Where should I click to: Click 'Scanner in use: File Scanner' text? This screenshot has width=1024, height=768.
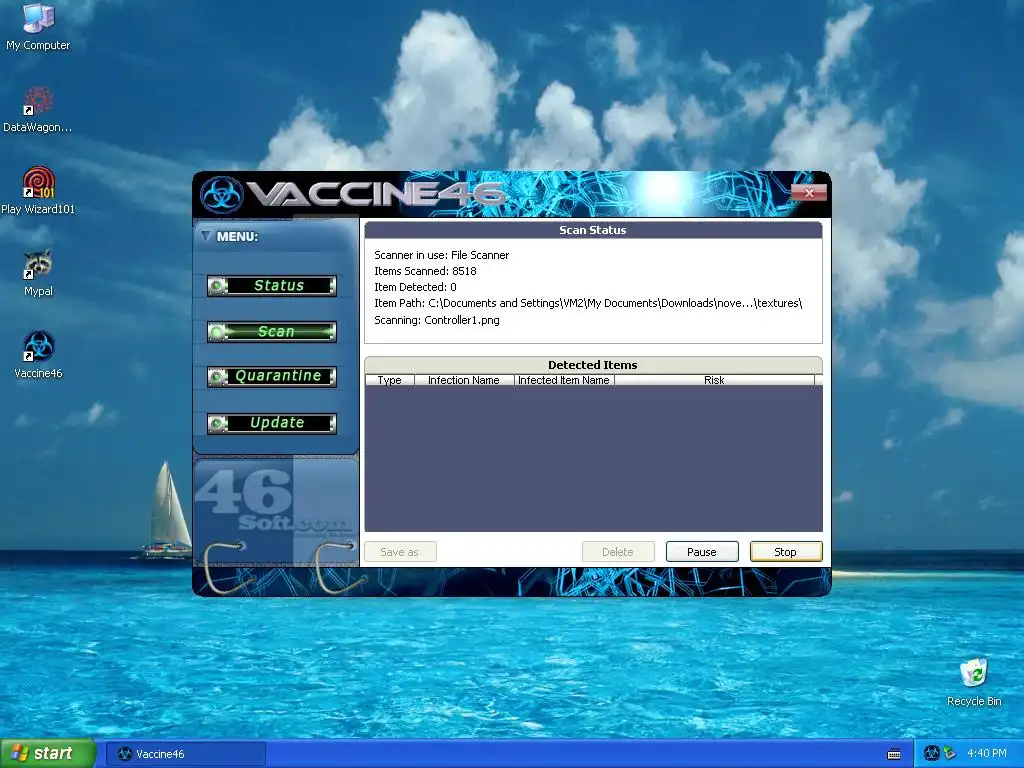[441, 255]
